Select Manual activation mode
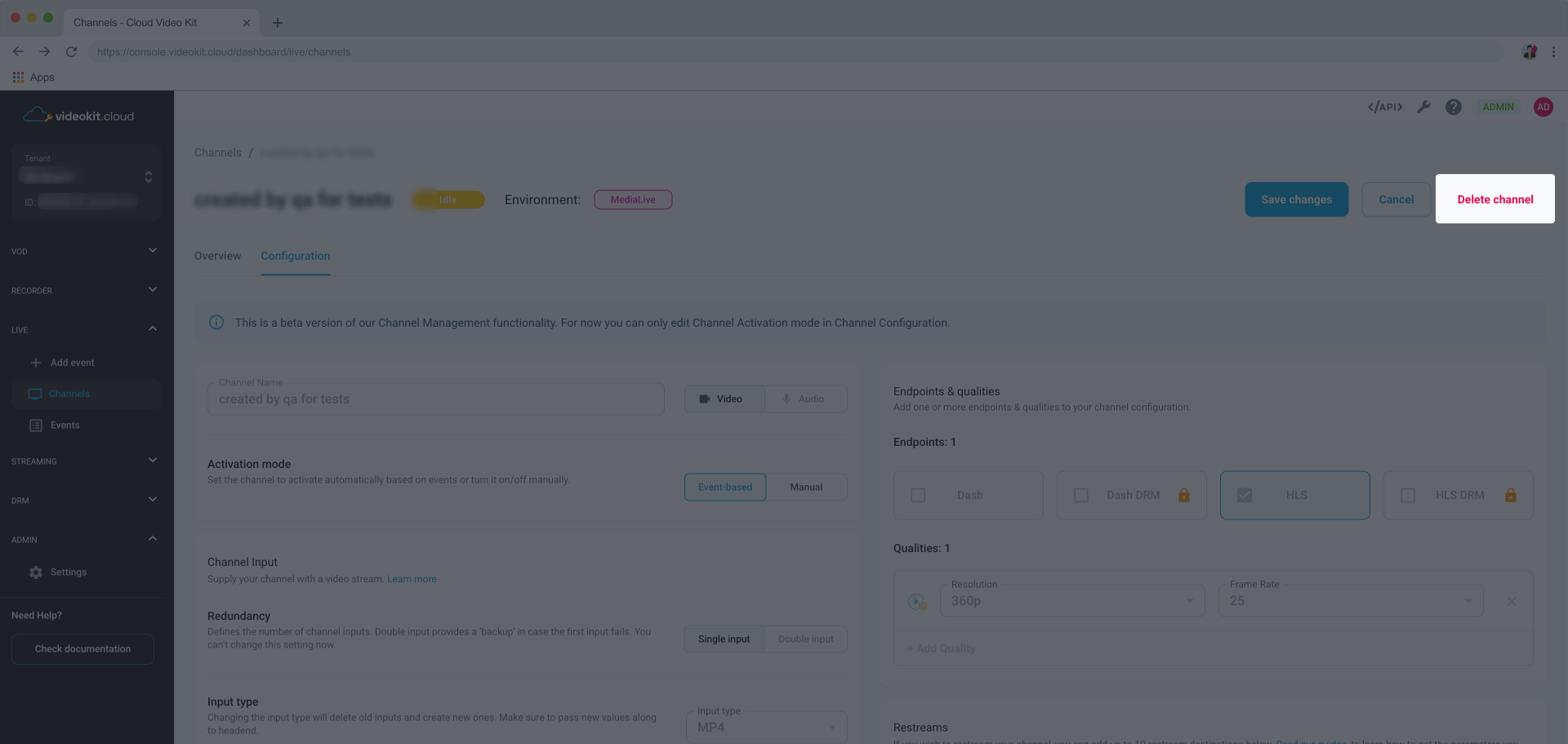1568x744 pixels. point(806,487)
